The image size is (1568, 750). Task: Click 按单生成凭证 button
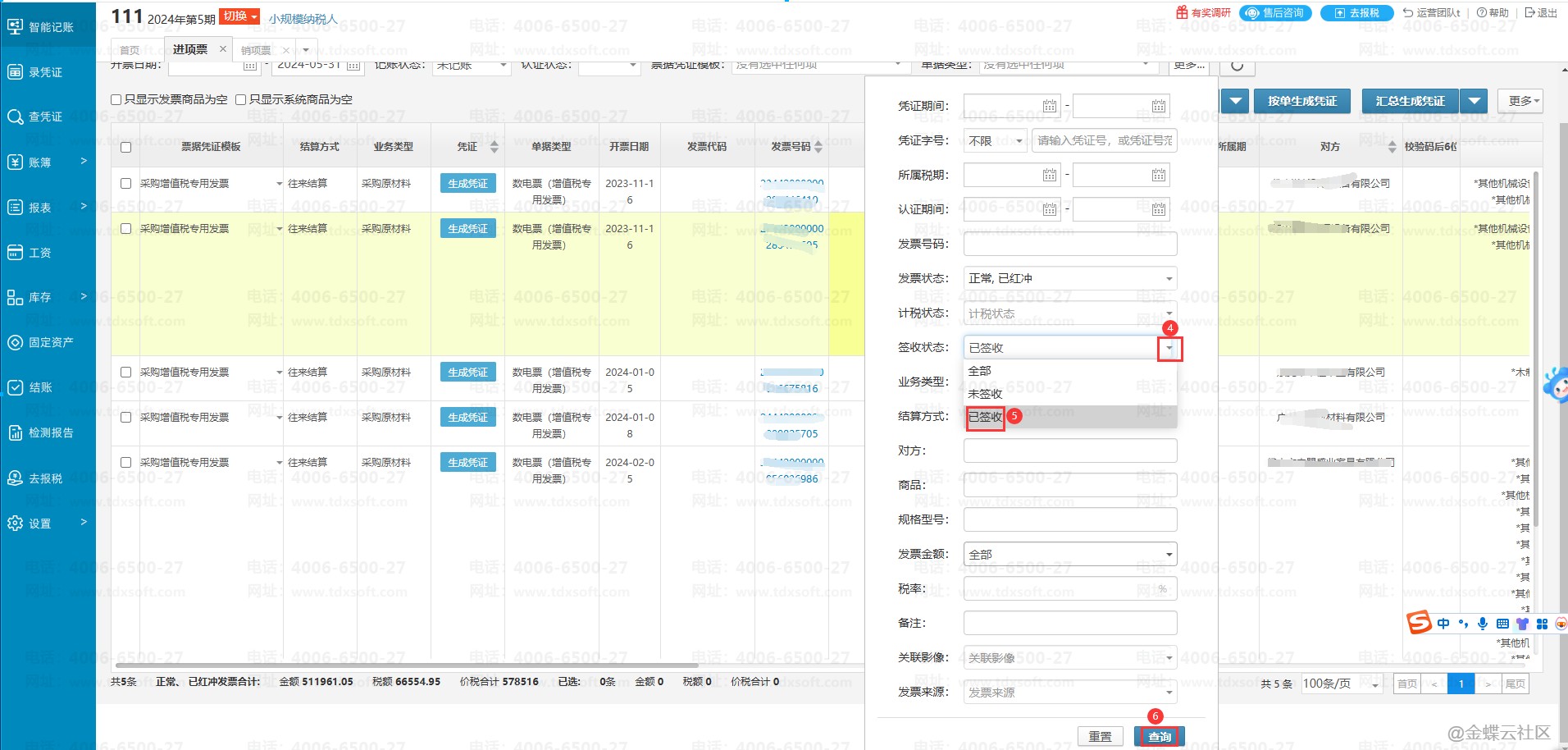(x=1301, y=101)
